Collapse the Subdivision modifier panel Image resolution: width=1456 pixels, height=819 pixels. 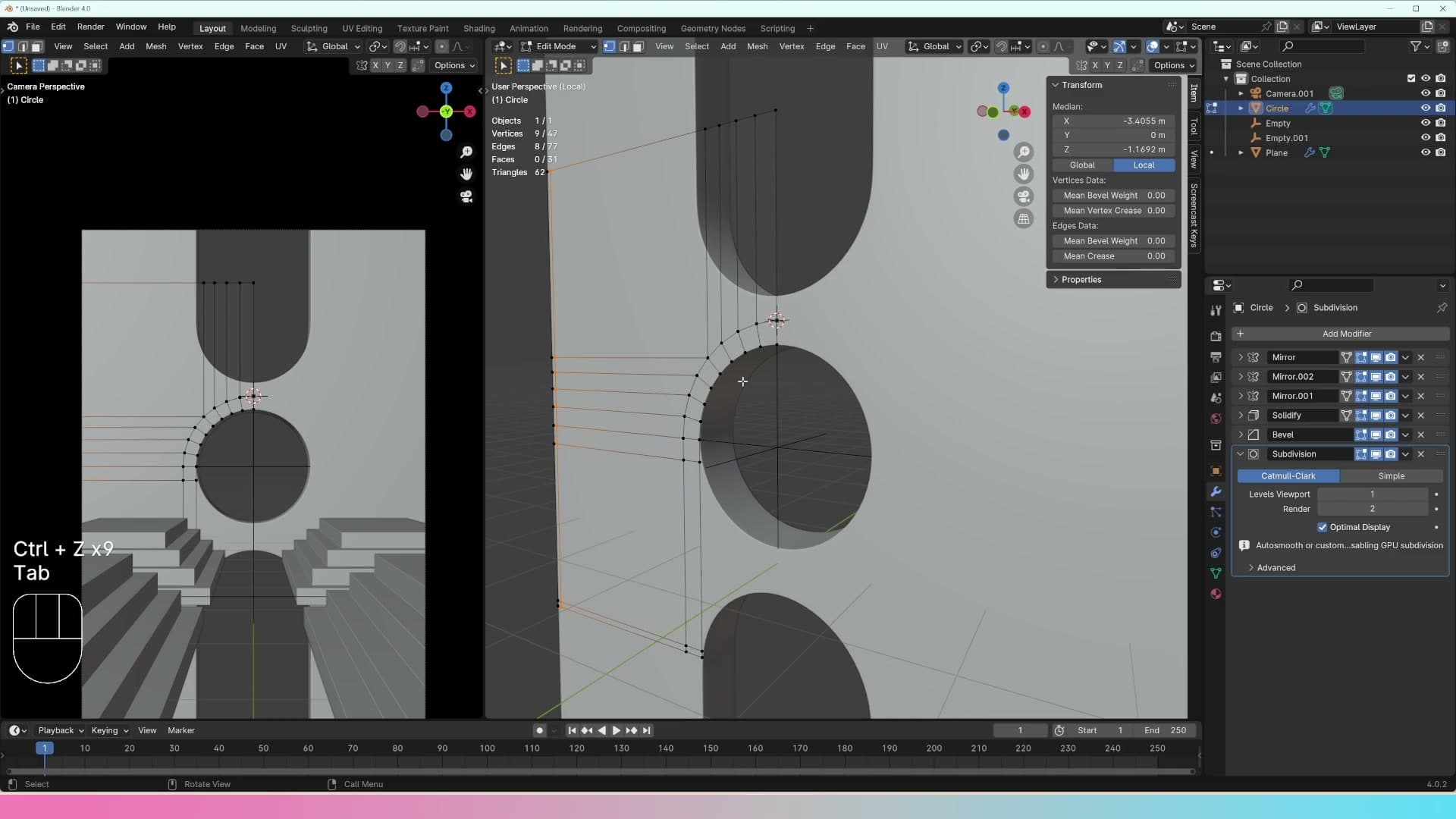tap(1241, 453)
